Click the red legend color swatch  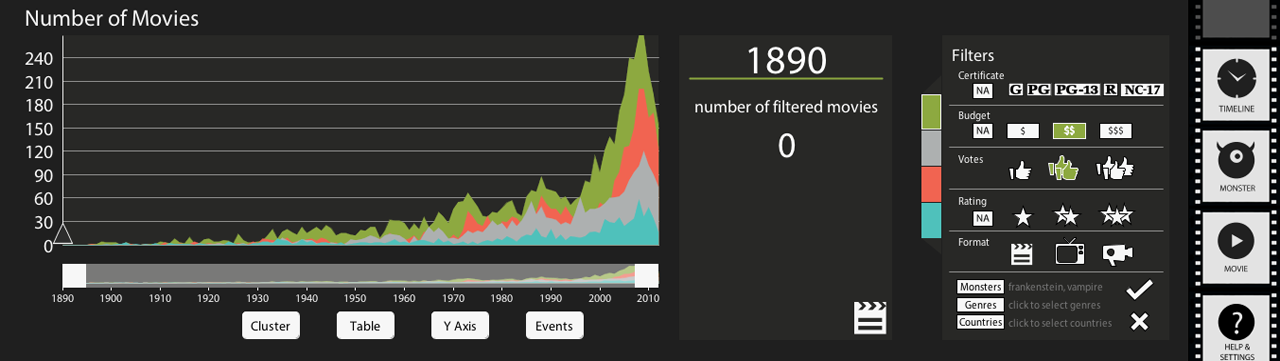click(x=931, y=184)
